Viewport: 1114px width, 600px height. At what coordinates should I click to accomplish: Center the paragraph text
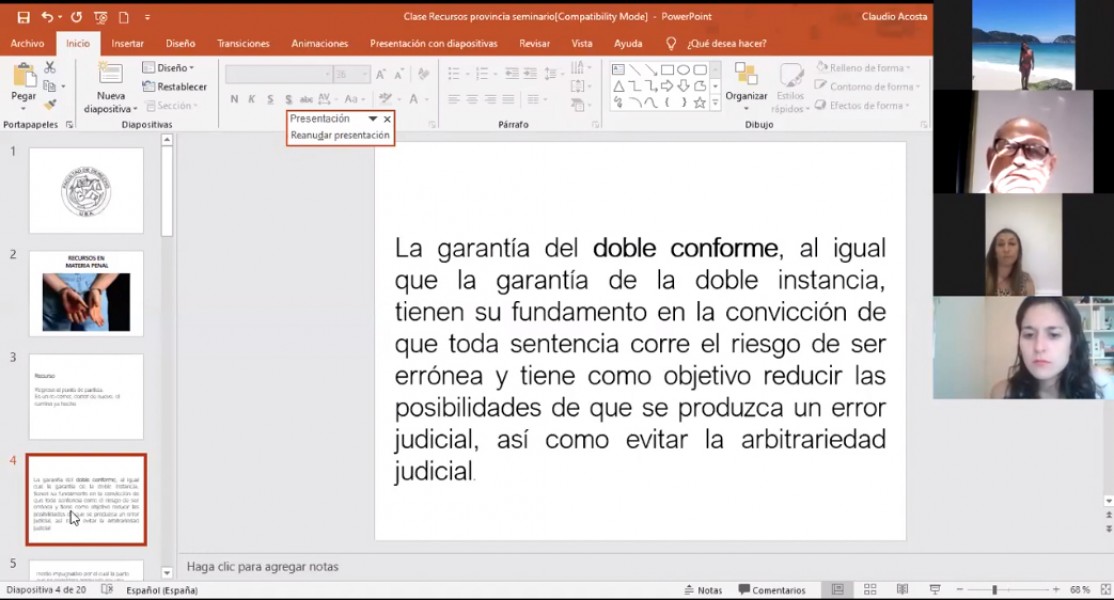pyautogui.click(x=472, y=100)
